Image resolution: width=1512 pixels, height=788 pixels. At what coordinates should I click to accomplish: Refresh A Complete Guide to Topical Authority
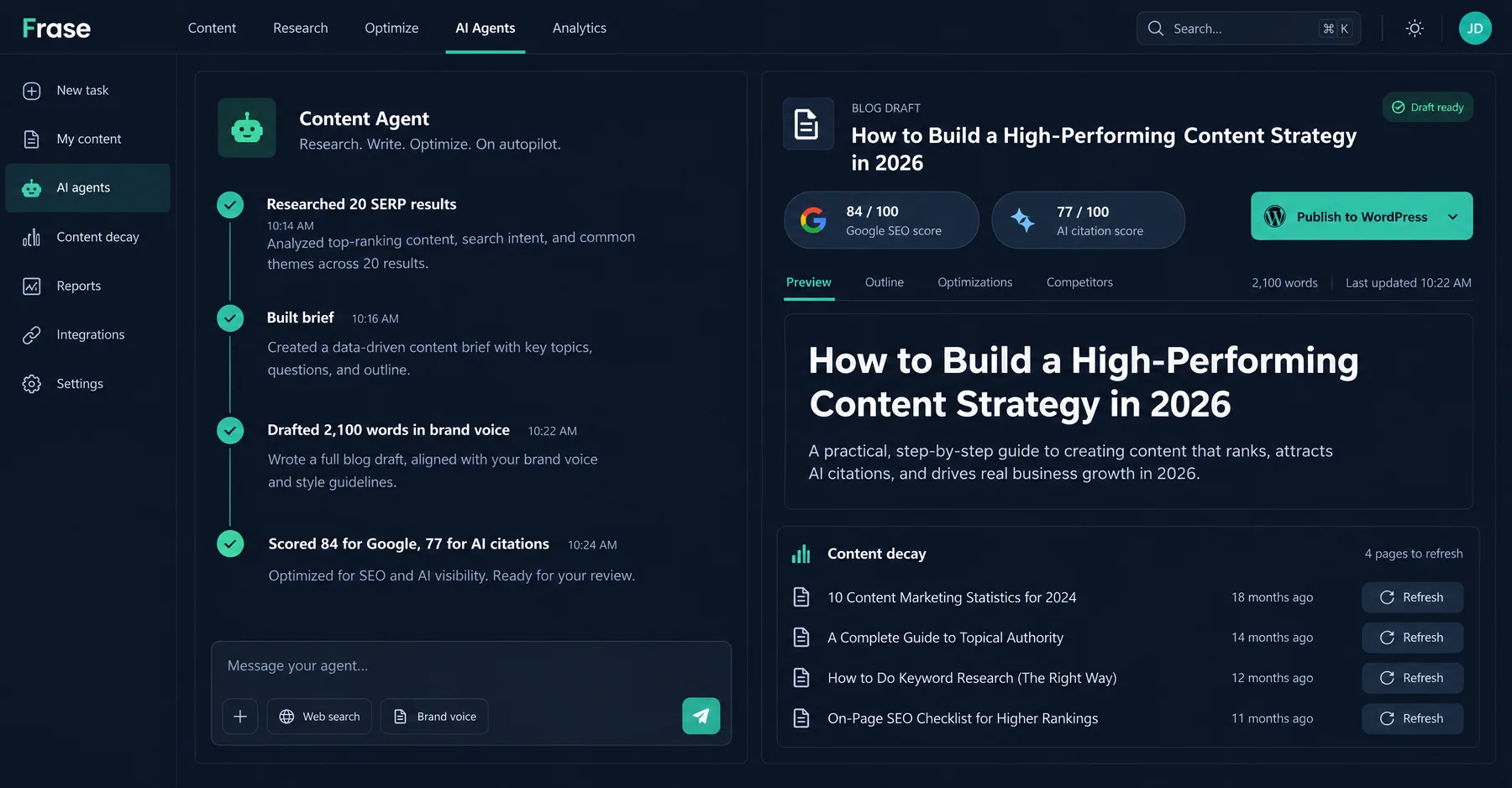click(1412, 638)
